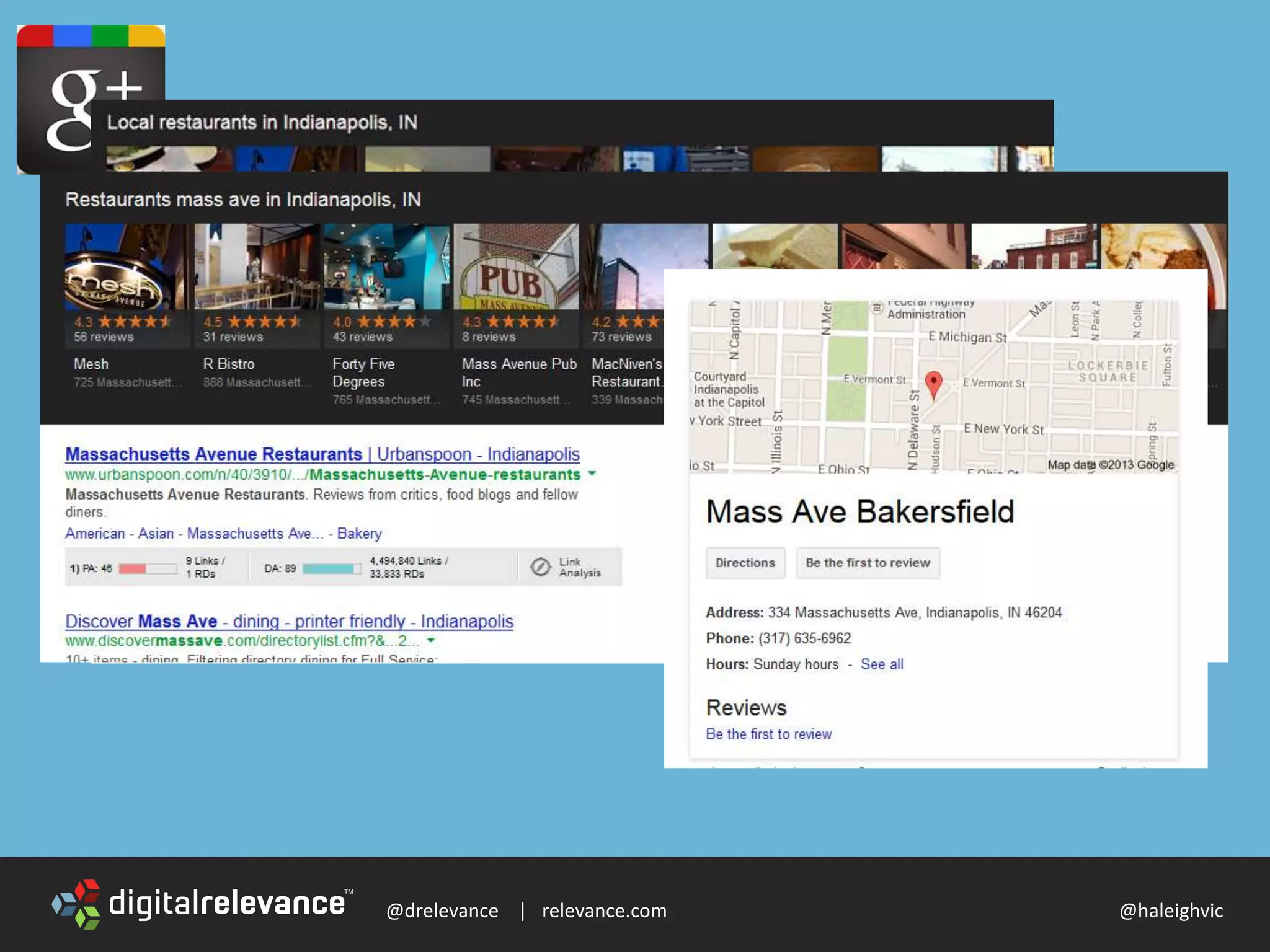Open the discovermassave URL dropdown arrow
The width and height of the screenshot is (1270, 952).
431,640
